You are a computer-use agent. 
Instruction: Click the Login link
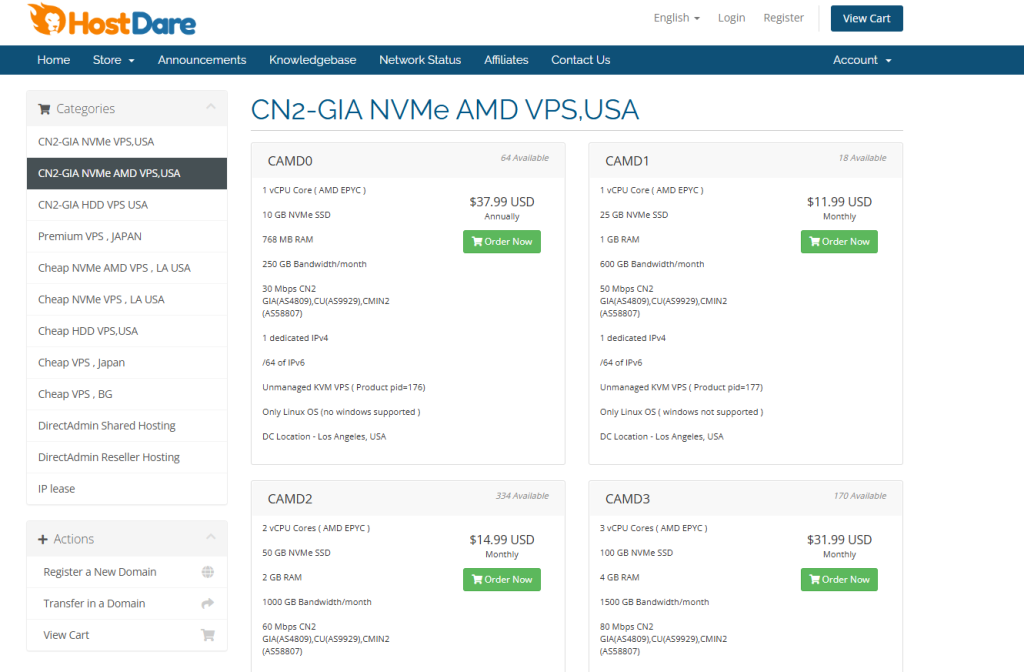click(x=731, y=18)
